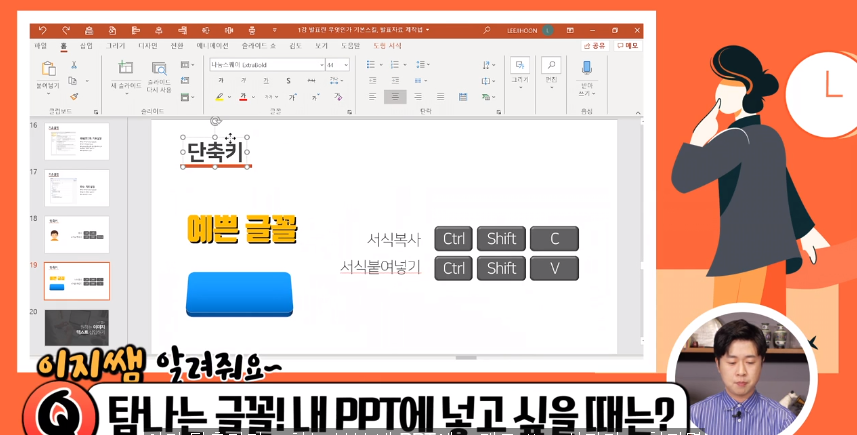The image size is (857, 435).
Task: Click the Copy icon in clipboard group
Action: [x=73, y=81]
